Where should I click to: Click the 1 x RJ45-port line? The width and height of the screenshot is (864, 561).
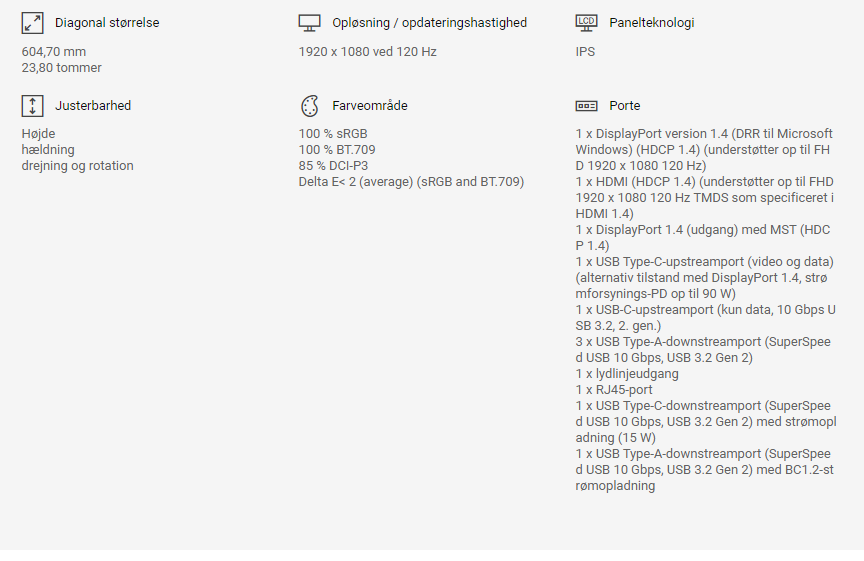coord(614,390)
